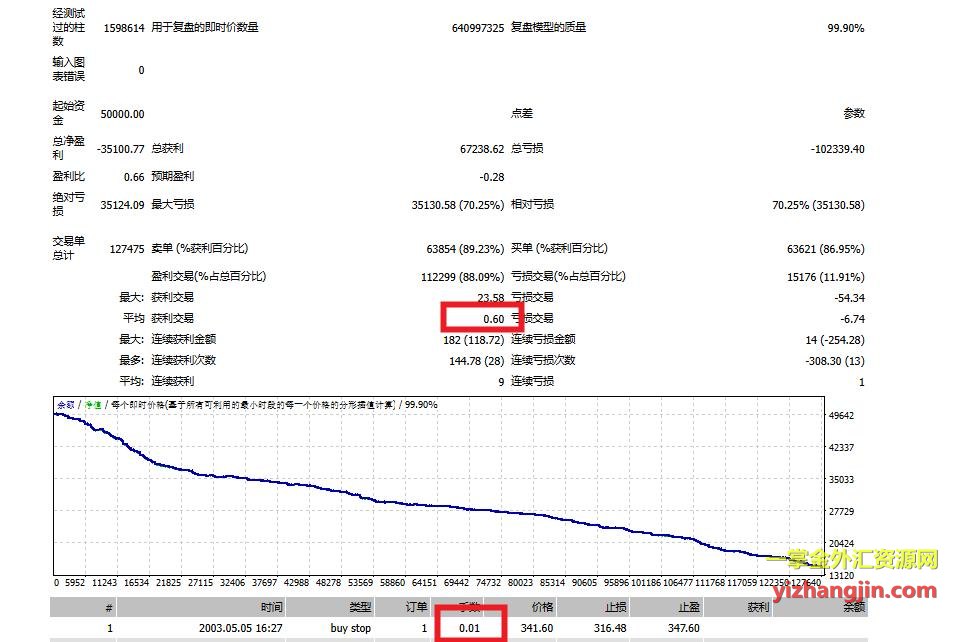Click the 止盈 column header
The image size is (954, 642).
(x=686, y=607)
